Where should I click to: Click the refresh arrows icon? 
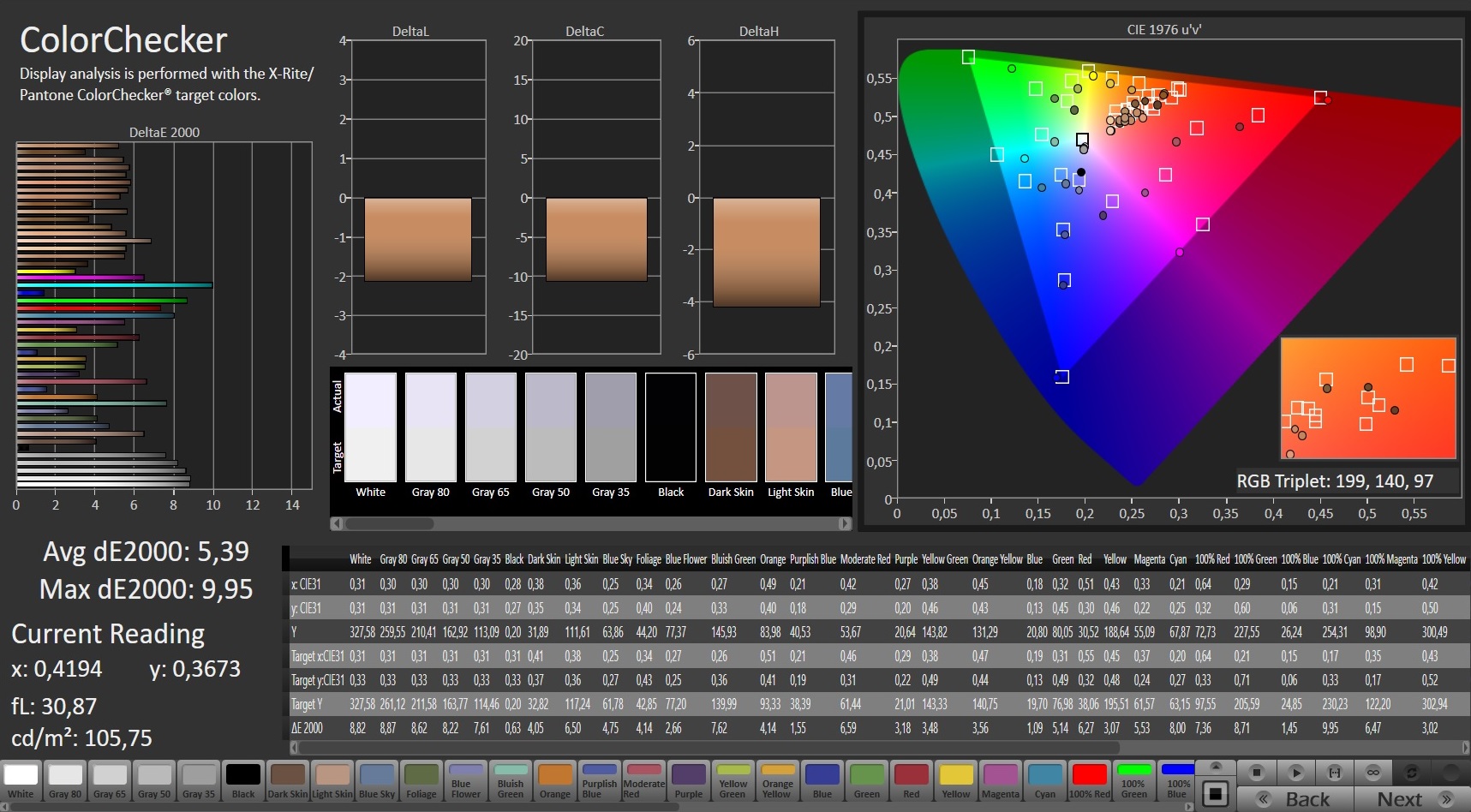click(x=1412, y=772)
